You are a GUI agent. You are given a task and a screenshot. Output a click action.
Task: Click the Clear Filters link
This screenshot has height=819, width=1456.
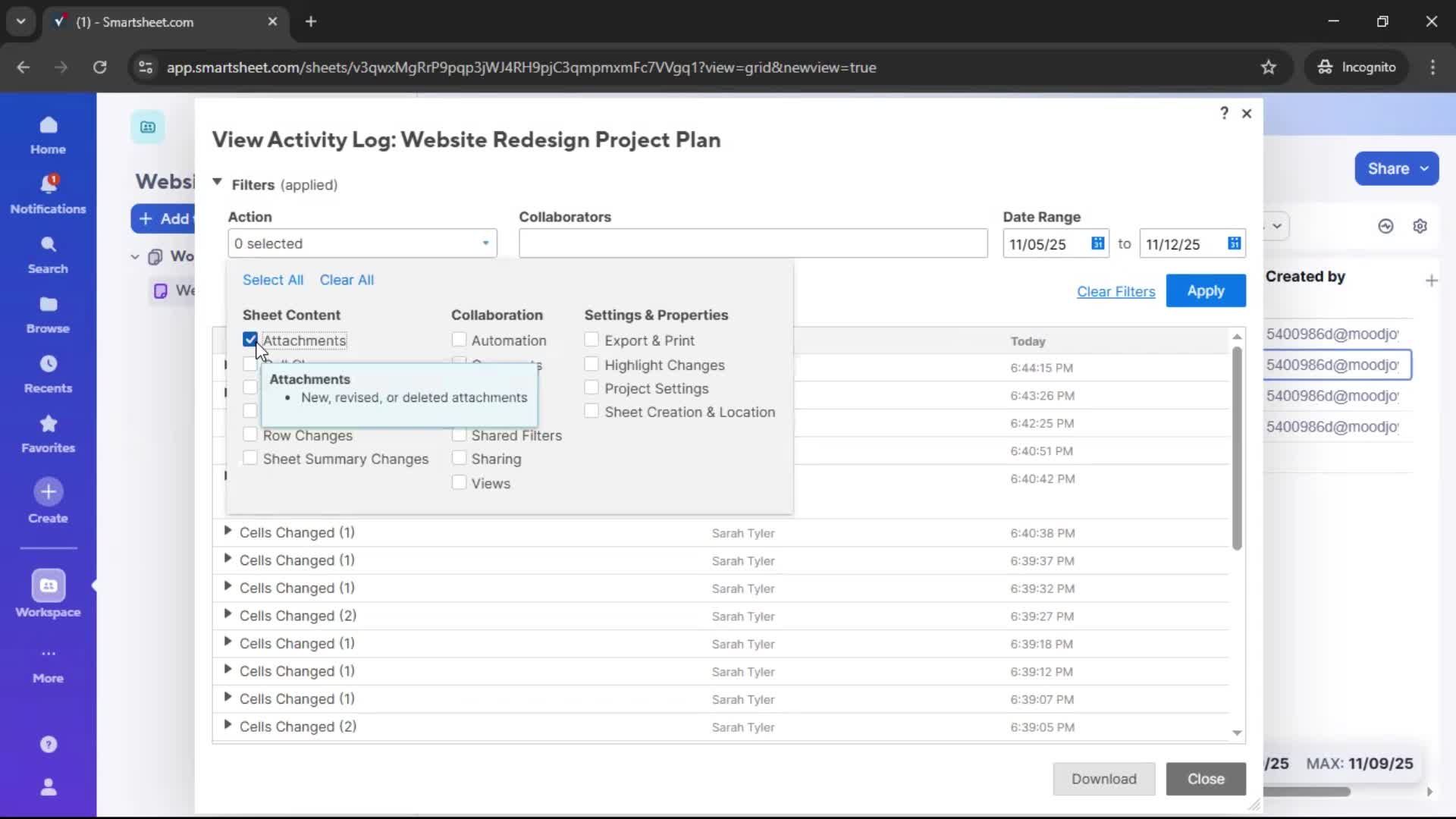1116,290
